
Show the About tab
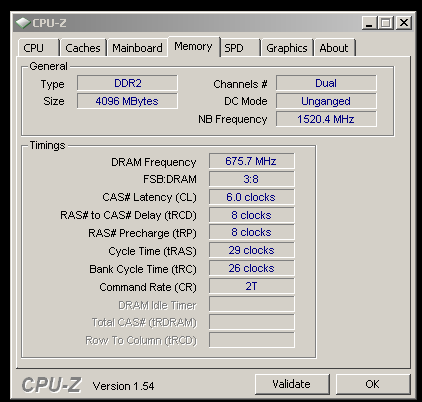335,48
